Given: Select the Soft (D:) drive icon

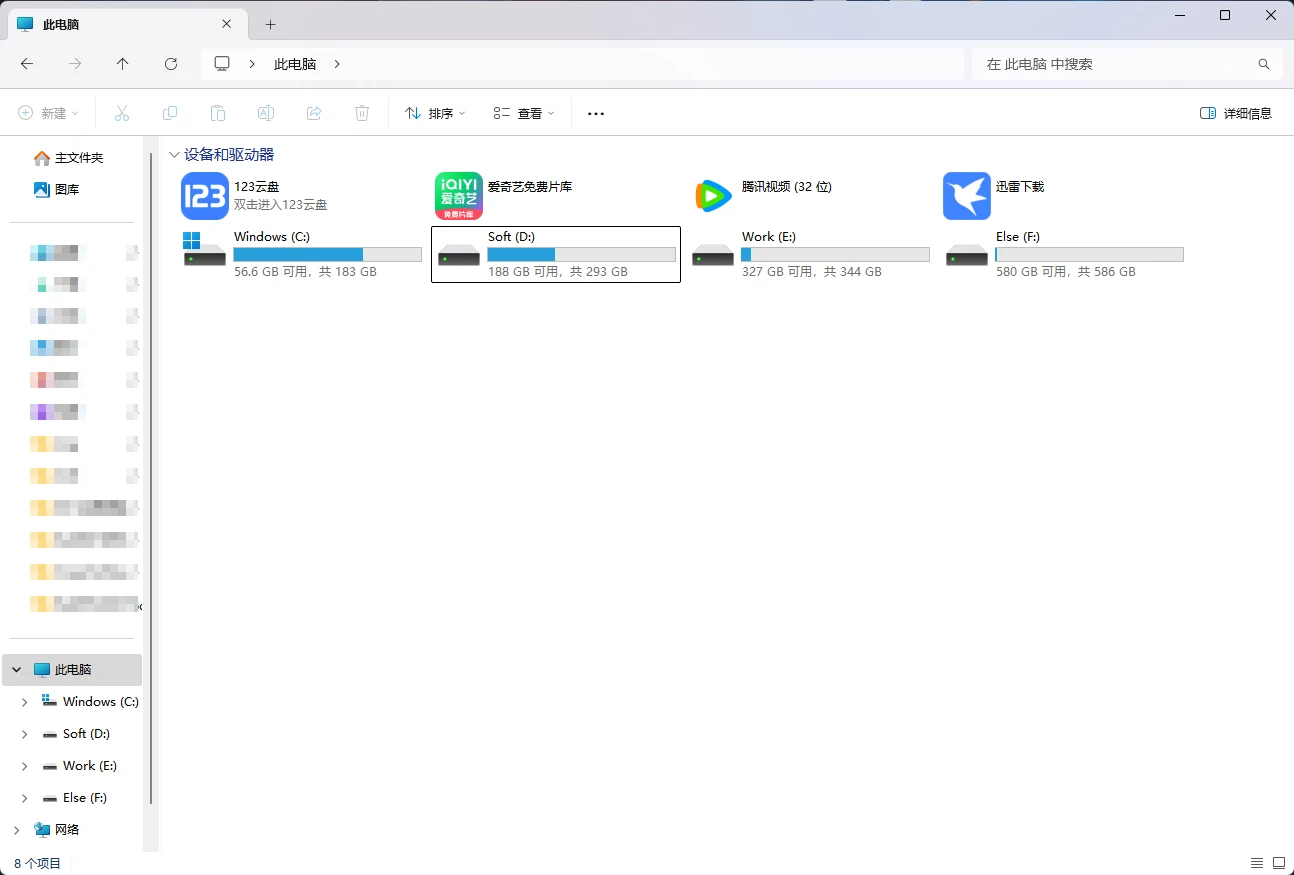Looking at the screenshot, I should point(459,256).
